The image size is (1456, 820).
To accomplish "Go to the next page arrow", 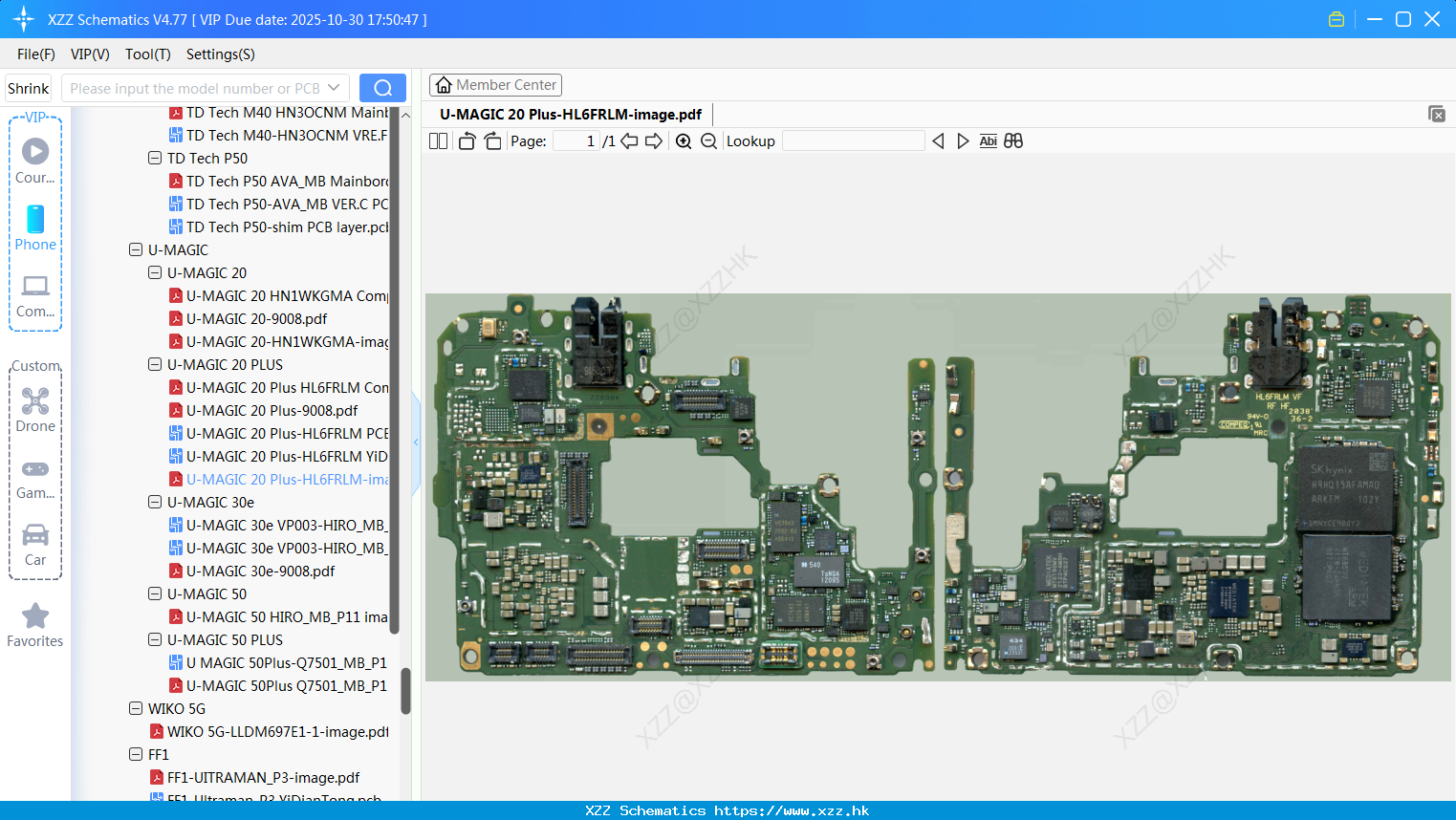I will 654,141.
